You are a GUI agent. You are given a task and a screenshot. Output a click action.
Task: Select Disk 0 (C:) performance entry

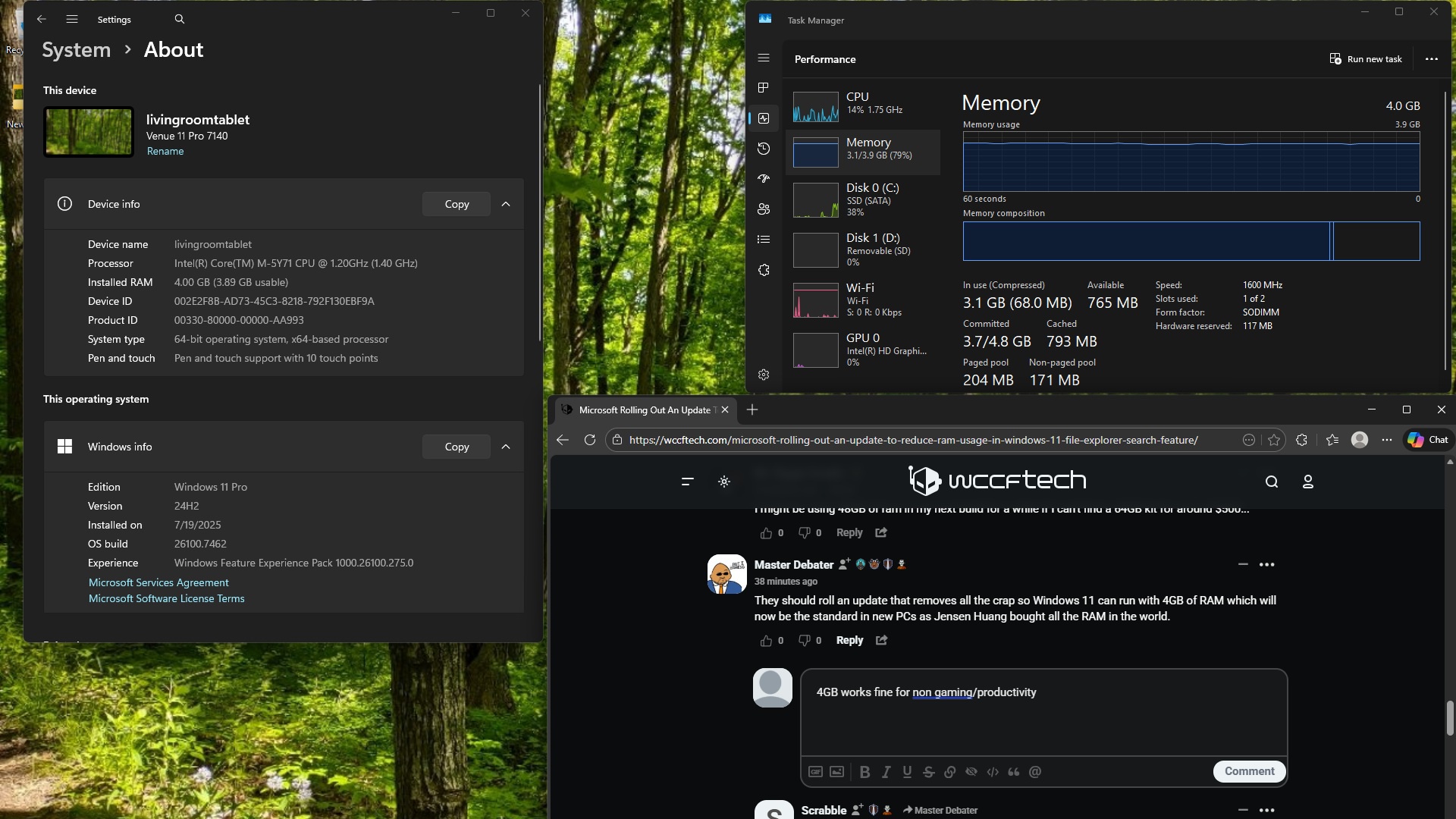coord(864,201)
